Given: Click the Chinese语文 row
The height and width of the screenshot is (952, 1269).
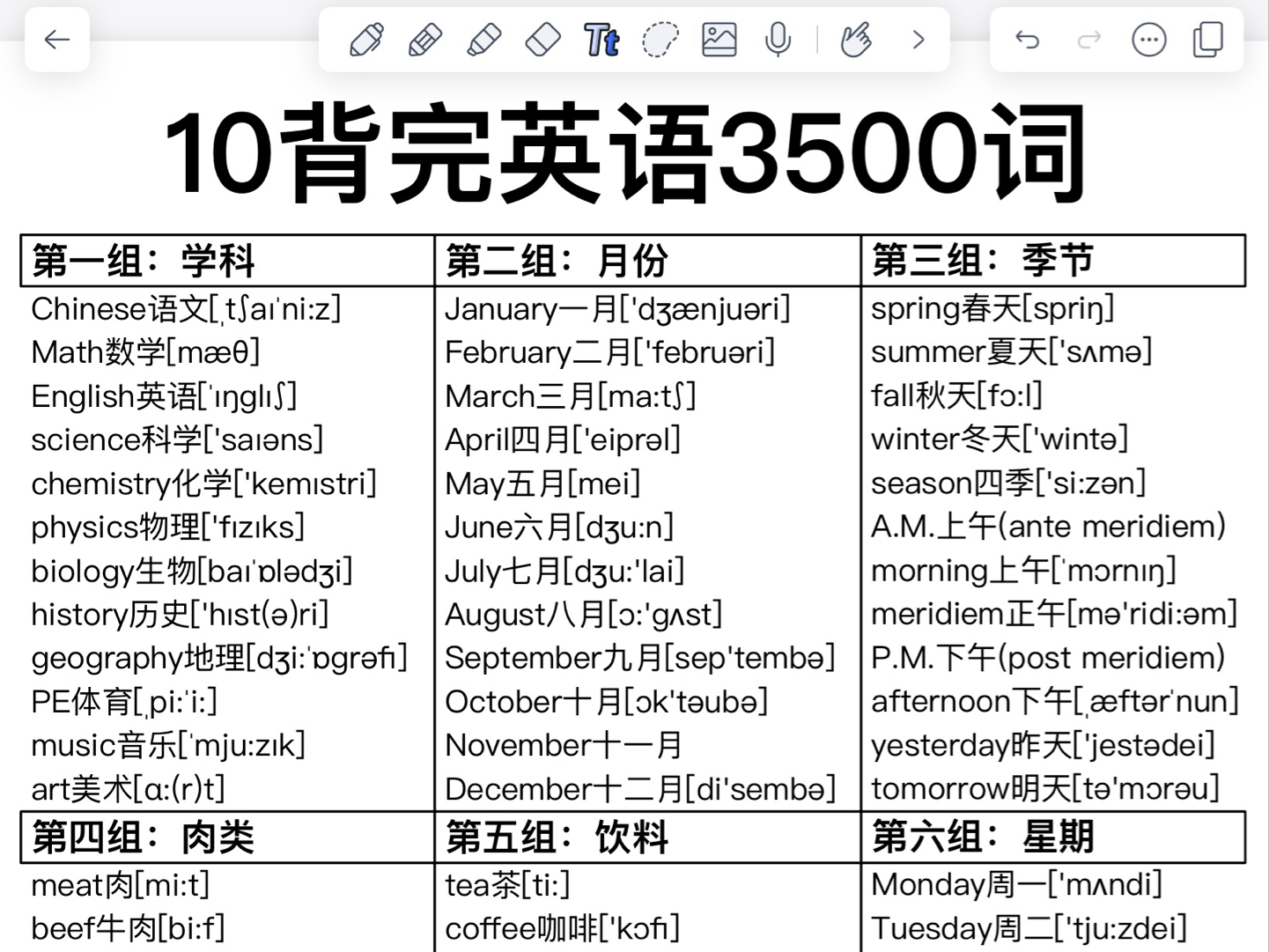Looking at the screenshot, I should 186,309.
